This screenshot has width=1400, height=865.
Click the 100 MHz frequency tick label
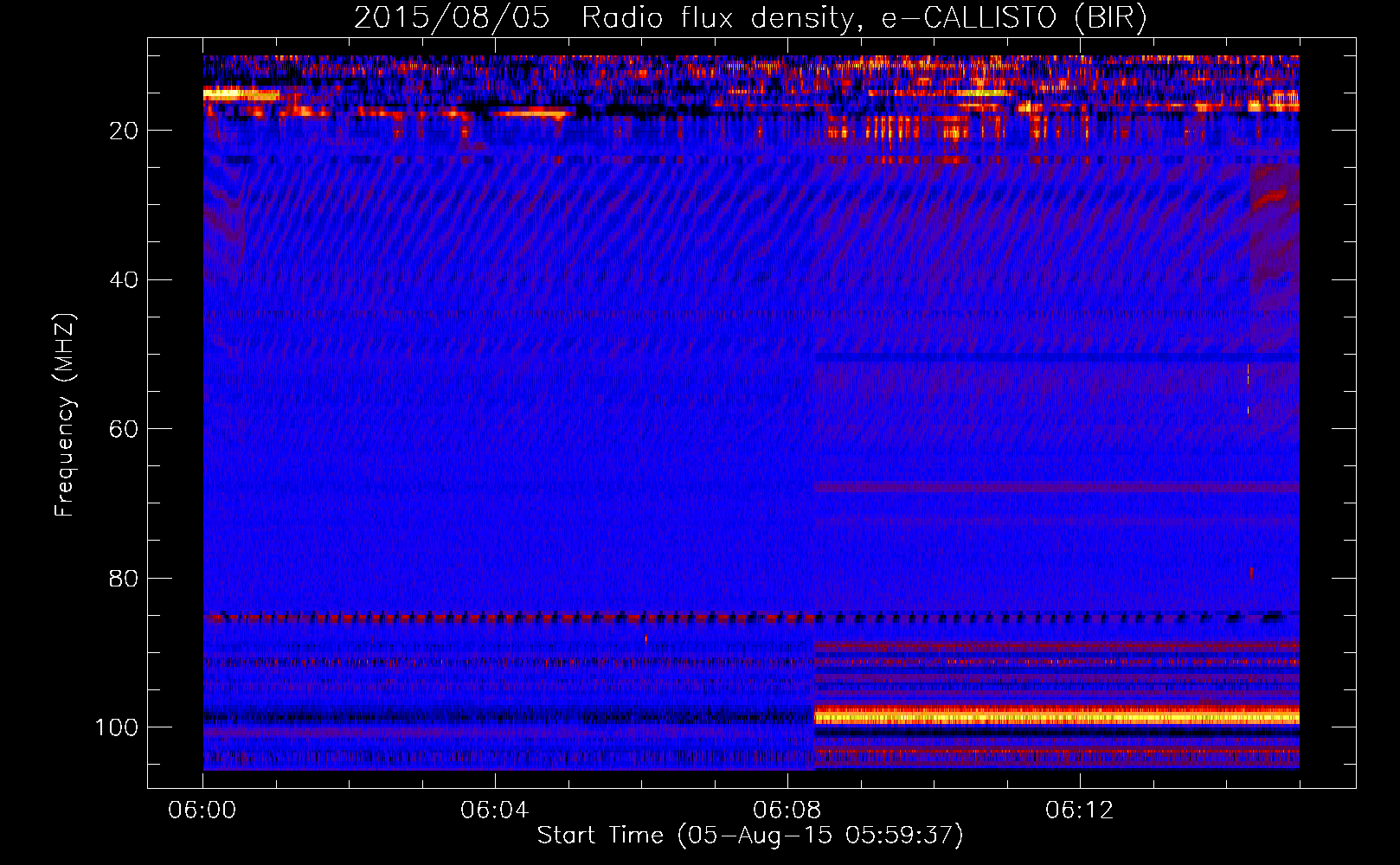point(117,727)
